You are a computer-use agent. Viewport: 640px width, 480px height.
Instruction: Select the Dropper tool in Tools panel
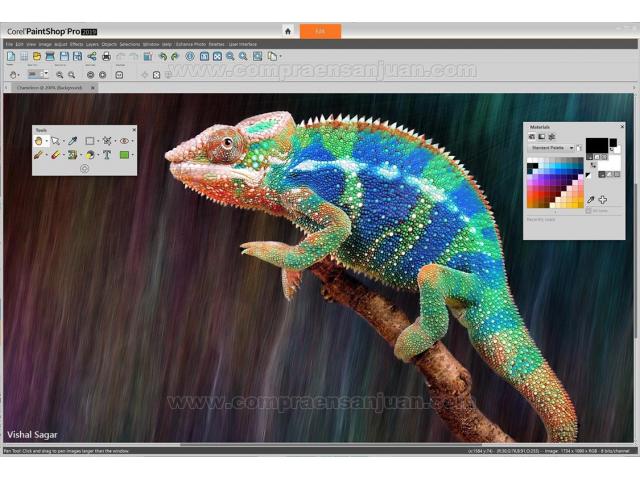pos(73,141)
